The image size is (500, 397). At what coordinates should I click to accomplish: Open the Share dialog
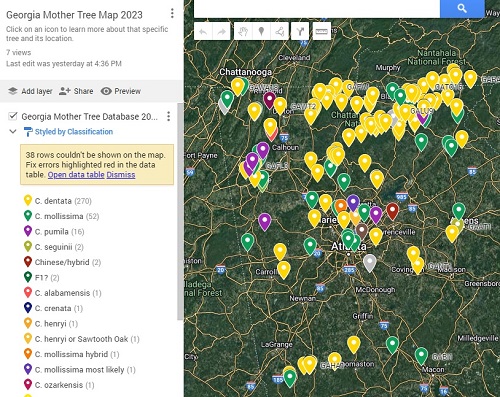click(76, 91)
